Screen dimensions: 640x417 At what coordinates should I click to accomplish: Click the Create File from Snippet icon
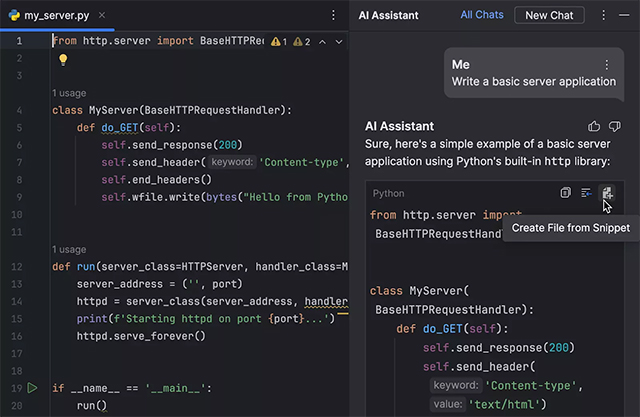607,193
